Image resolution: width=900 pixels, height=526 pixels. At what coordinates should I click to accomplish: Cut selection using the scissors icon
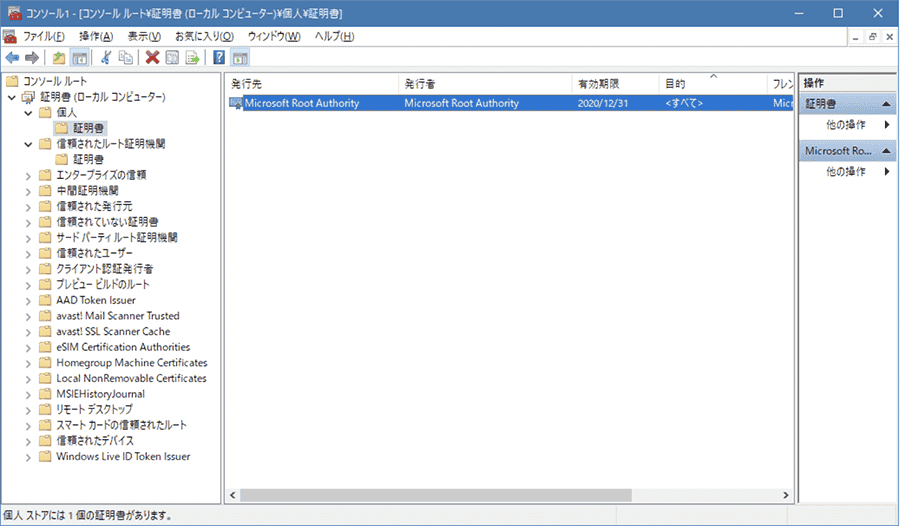point(106,57)
